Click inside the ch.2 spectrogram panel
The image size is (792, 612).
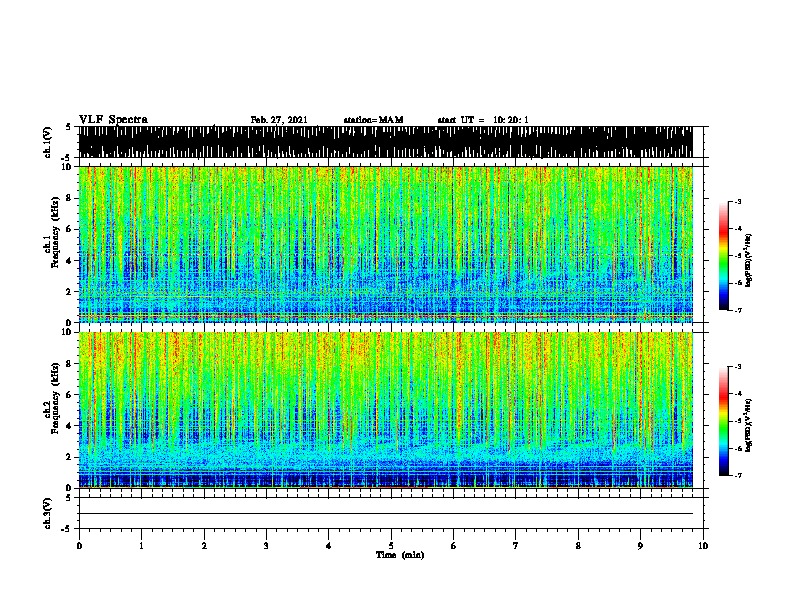[386, 410]
